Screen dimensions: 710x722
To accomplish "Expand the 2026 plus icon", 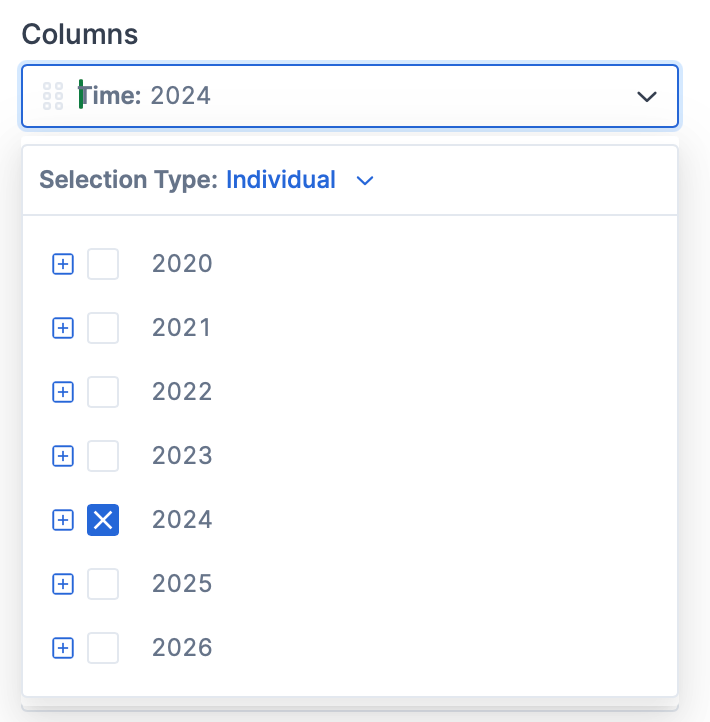I will click(63, 648).
